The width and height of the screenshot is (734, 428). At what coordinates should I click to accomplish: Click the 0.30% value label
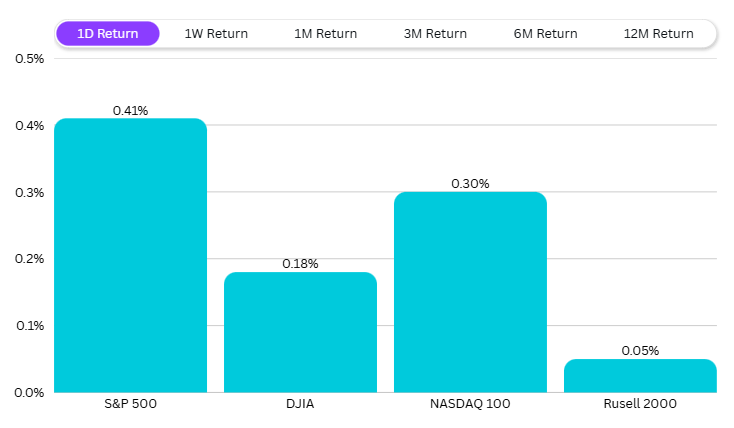(x=470, y=184)
